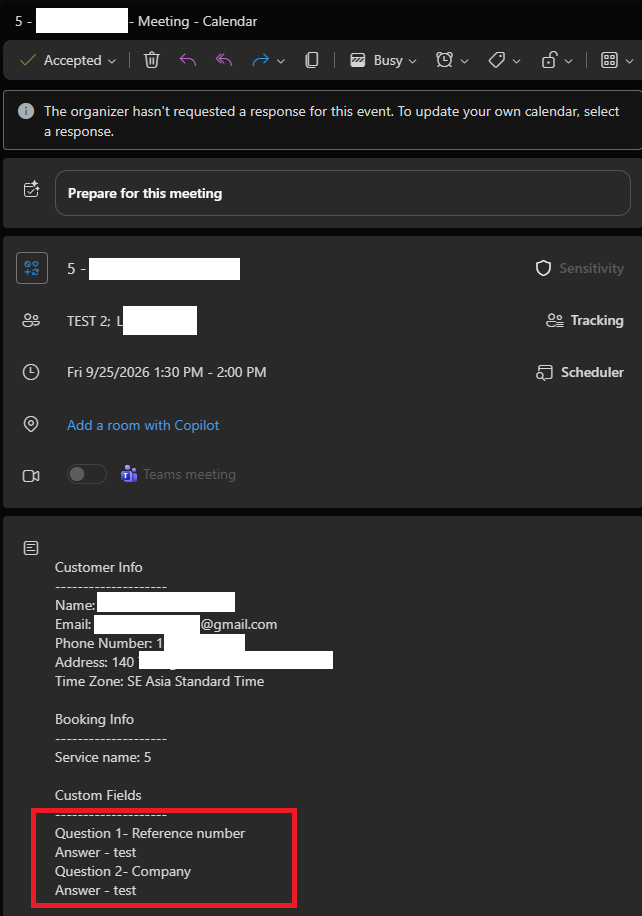
Task: Click the Booking Info heading
Action: click(94, 719)
